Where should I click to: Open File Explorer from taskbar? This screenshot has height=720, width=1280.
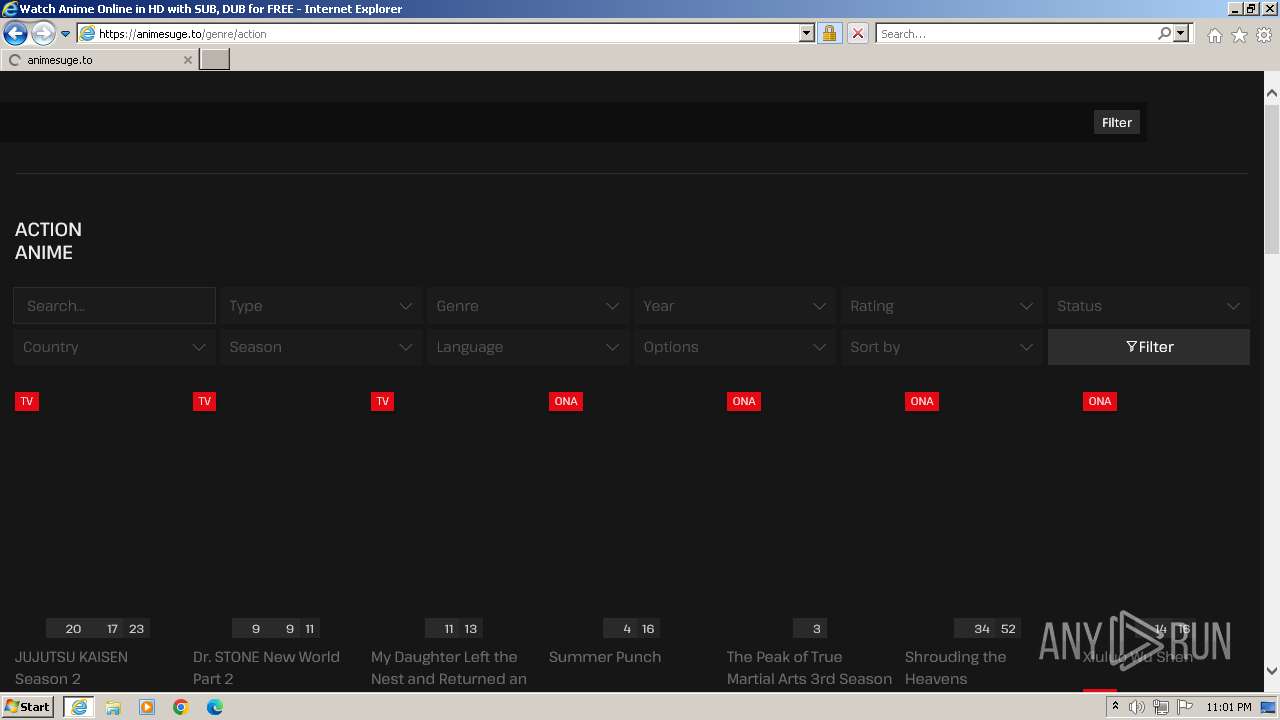[x=113, y=707]
